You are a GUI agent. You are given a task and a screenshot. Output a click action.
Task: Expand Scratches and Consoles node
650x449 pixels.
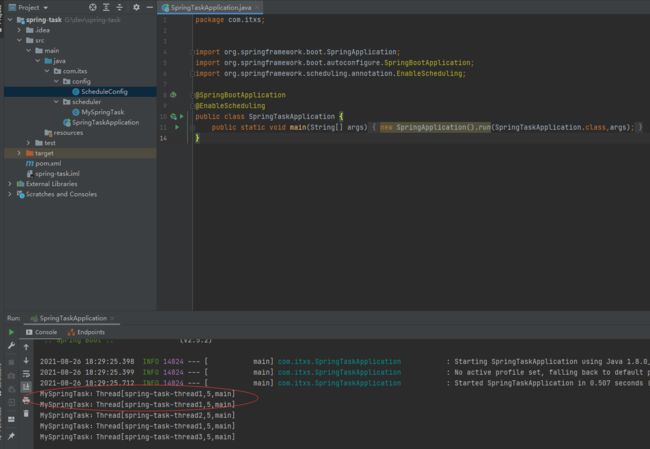tap(10, 194)
